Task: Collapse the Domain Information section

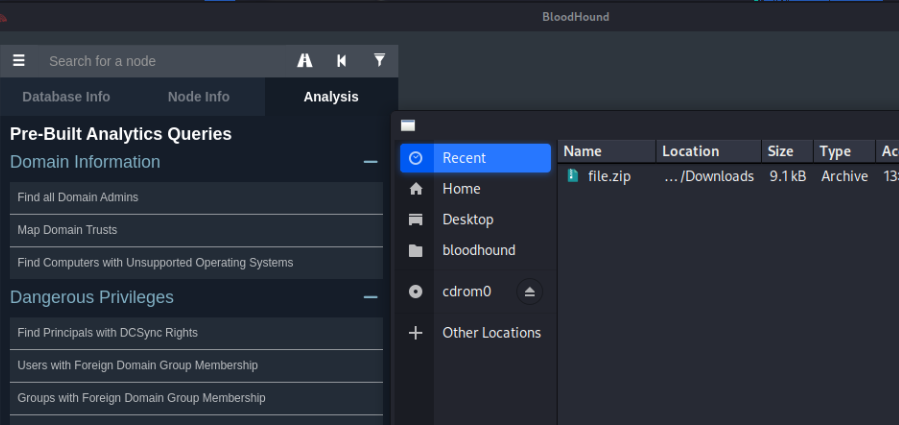Action: click(370, 162)
